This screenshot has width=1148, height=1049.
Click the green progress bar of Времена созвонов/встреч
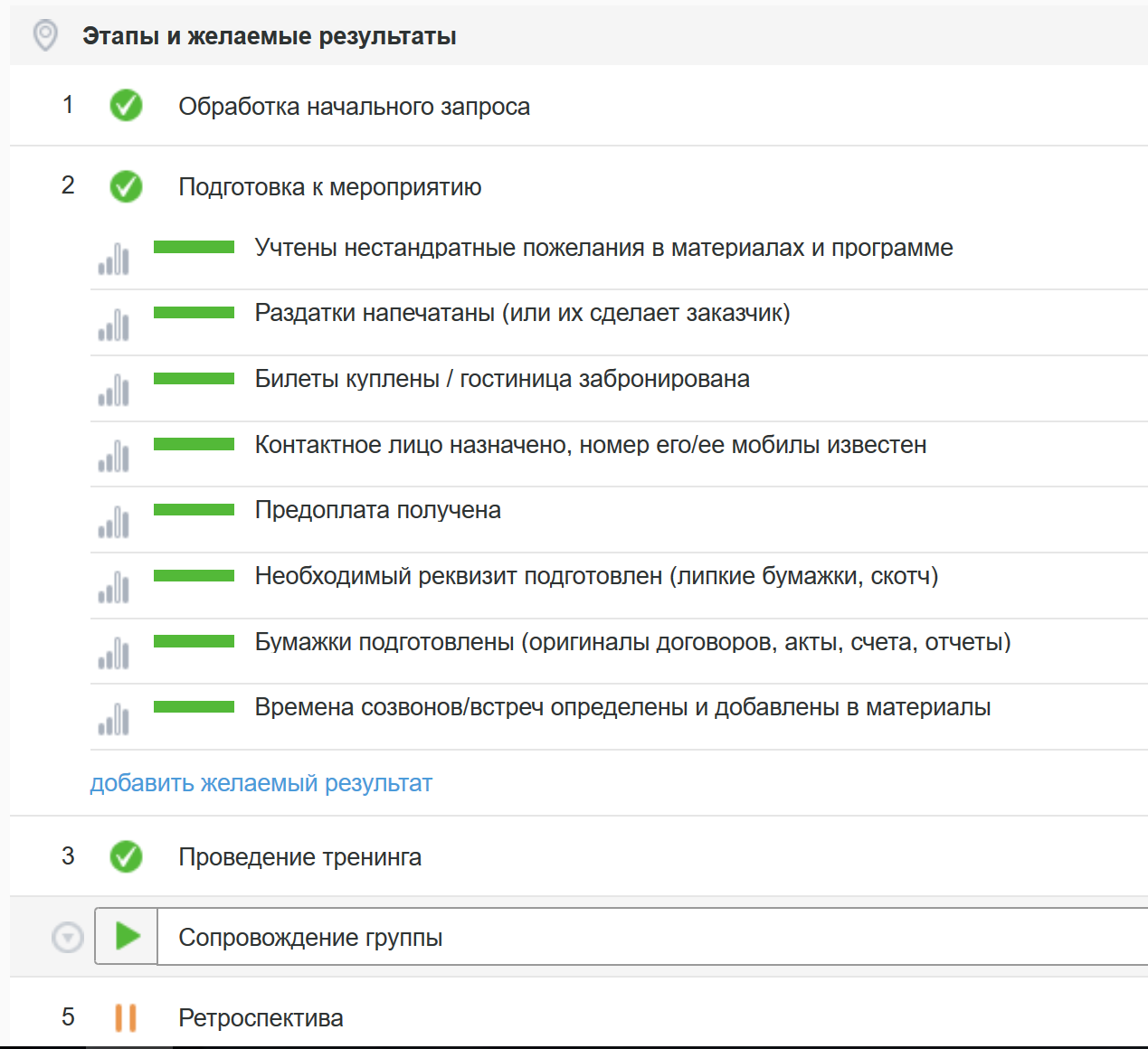pos(194,707)
